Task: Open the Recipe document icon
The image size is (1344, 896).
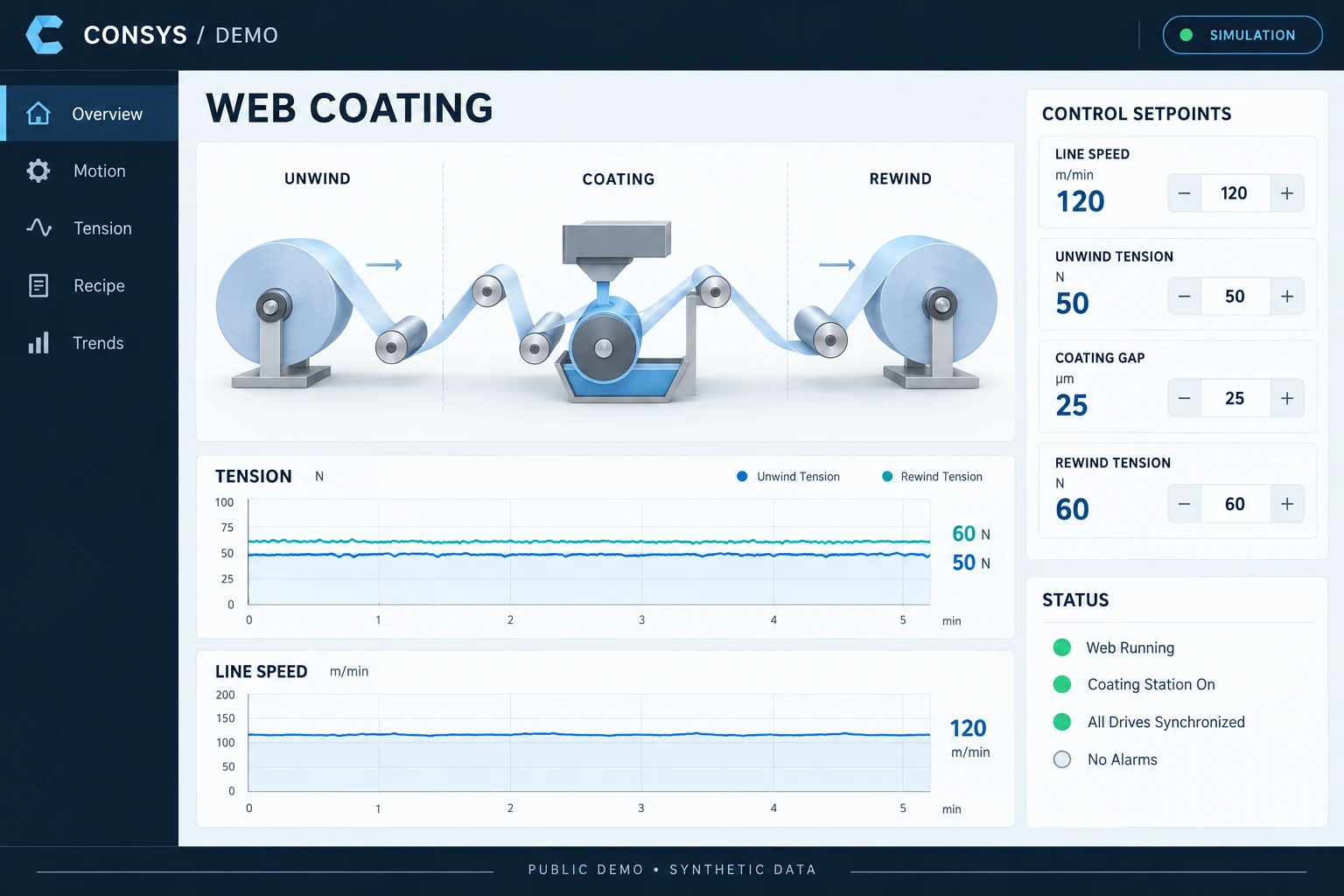Action: [38, 285]
